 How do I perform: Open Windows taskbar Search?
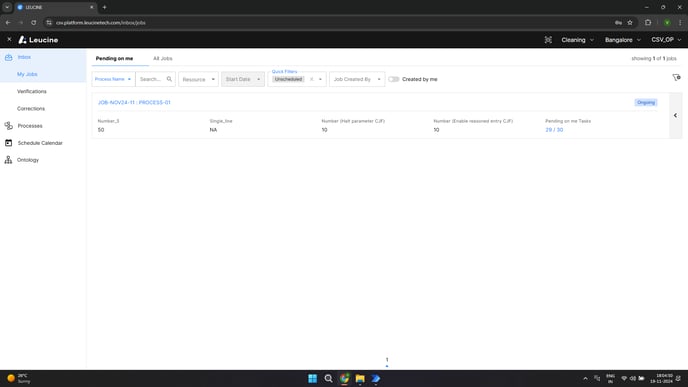[328, 379]
